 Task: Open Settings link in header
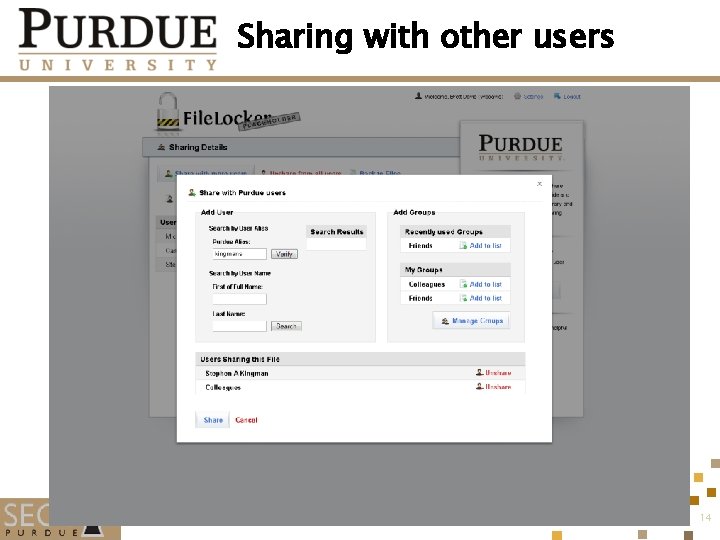(x=533, y=96)
